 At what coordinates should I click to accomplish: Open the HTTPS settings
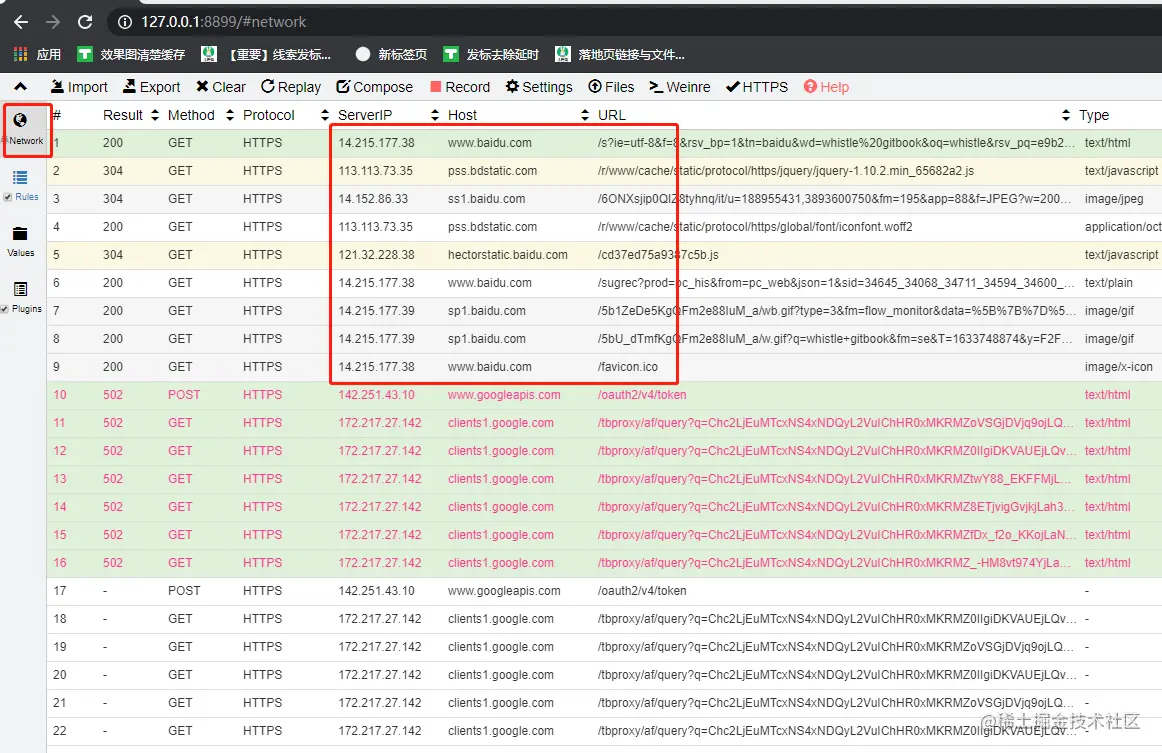[757, 87]
